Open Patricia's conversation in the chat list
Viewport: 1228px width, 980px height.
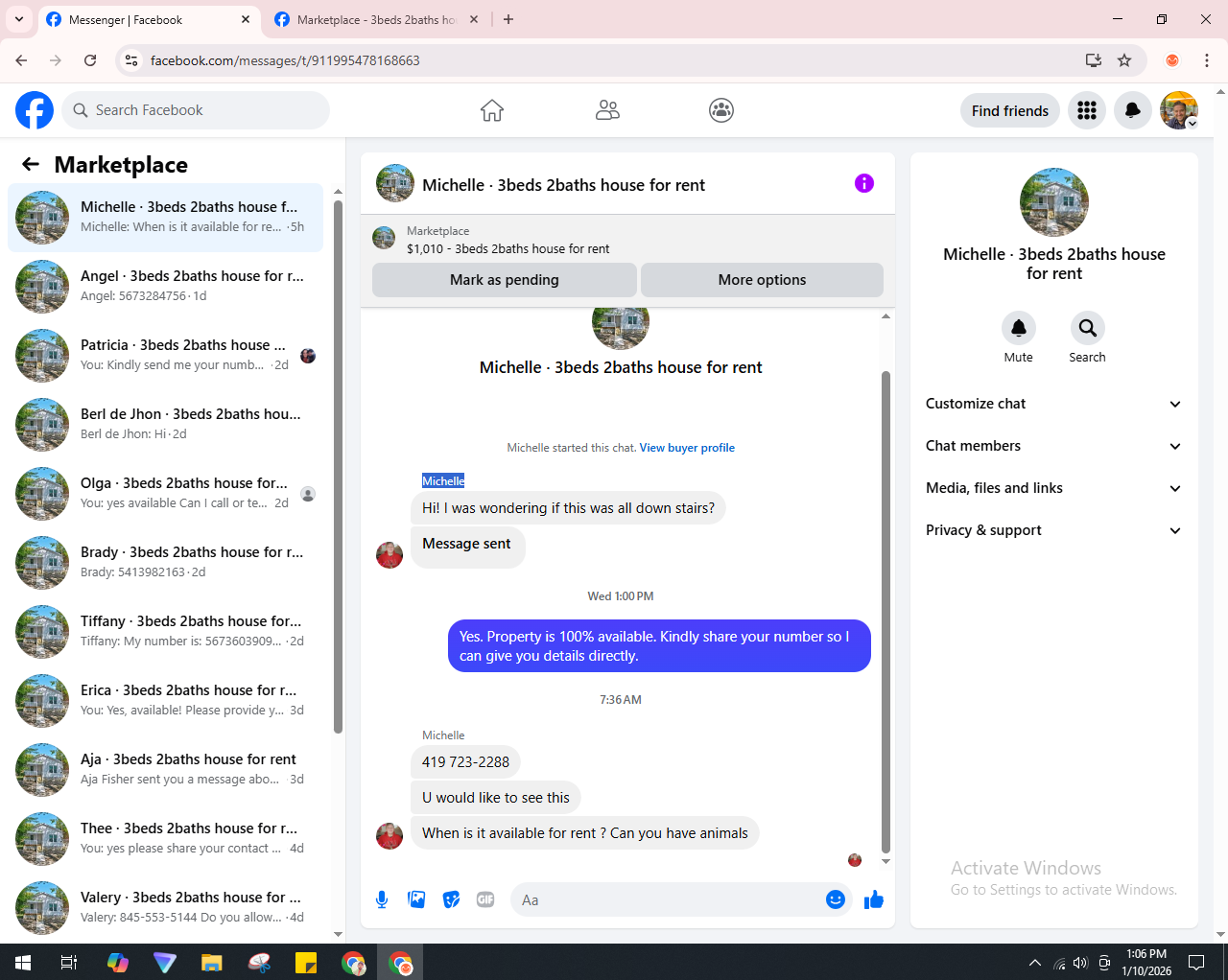pos(166,355)
